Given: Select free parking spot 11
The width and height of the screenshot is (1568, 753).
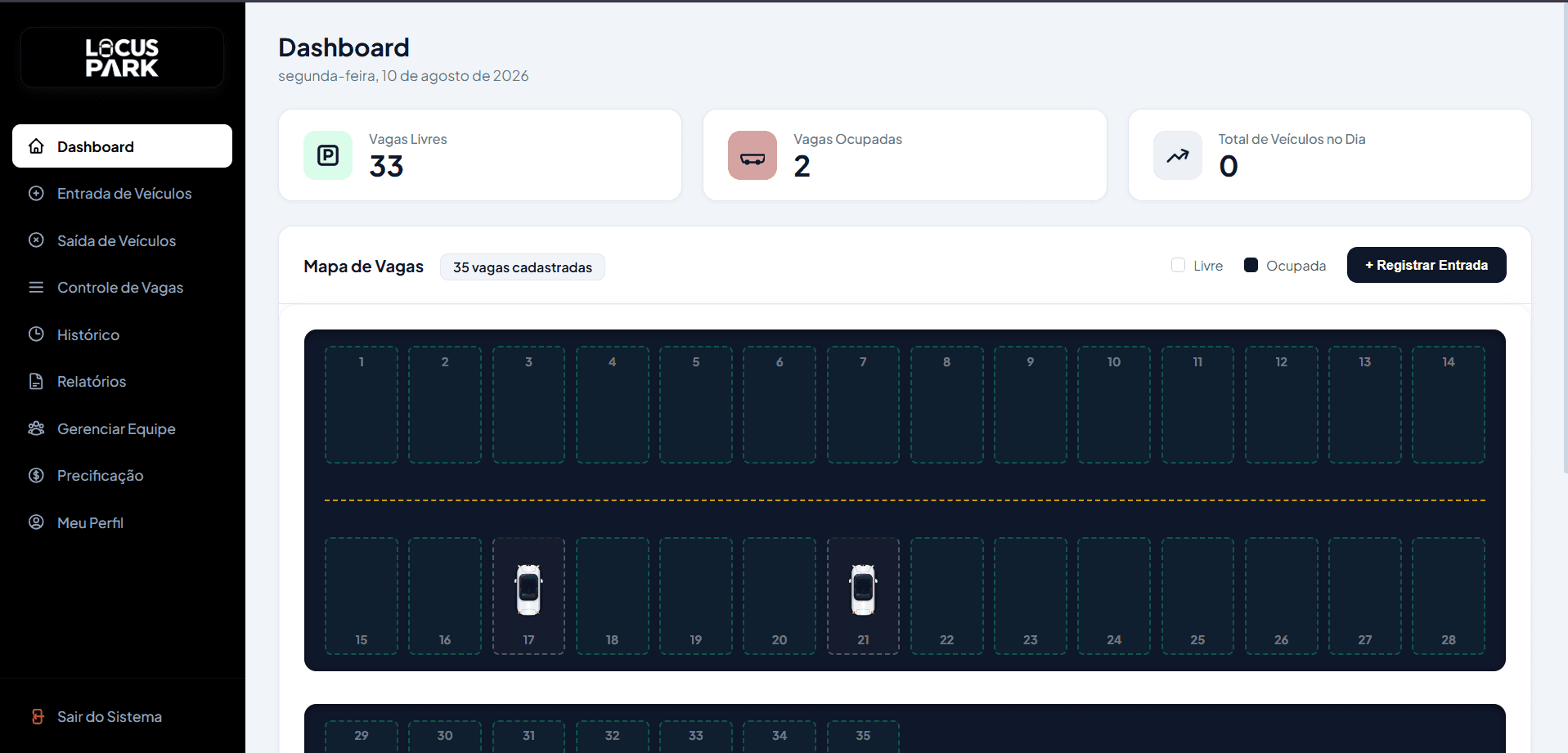Looking at the screenshot, I should (1197, 405).
